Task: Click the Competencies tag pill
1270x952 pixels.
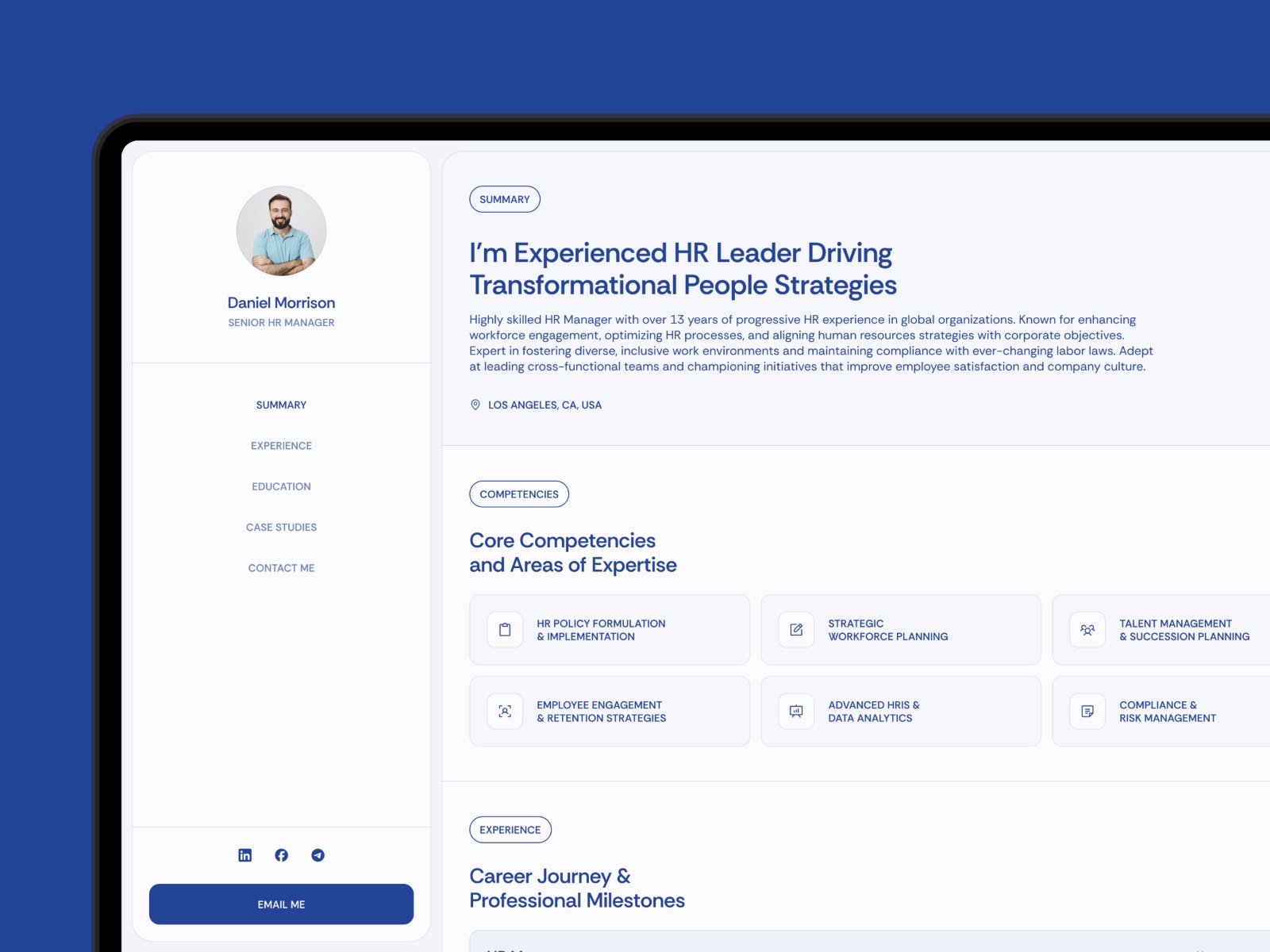Action: [519, 494]
